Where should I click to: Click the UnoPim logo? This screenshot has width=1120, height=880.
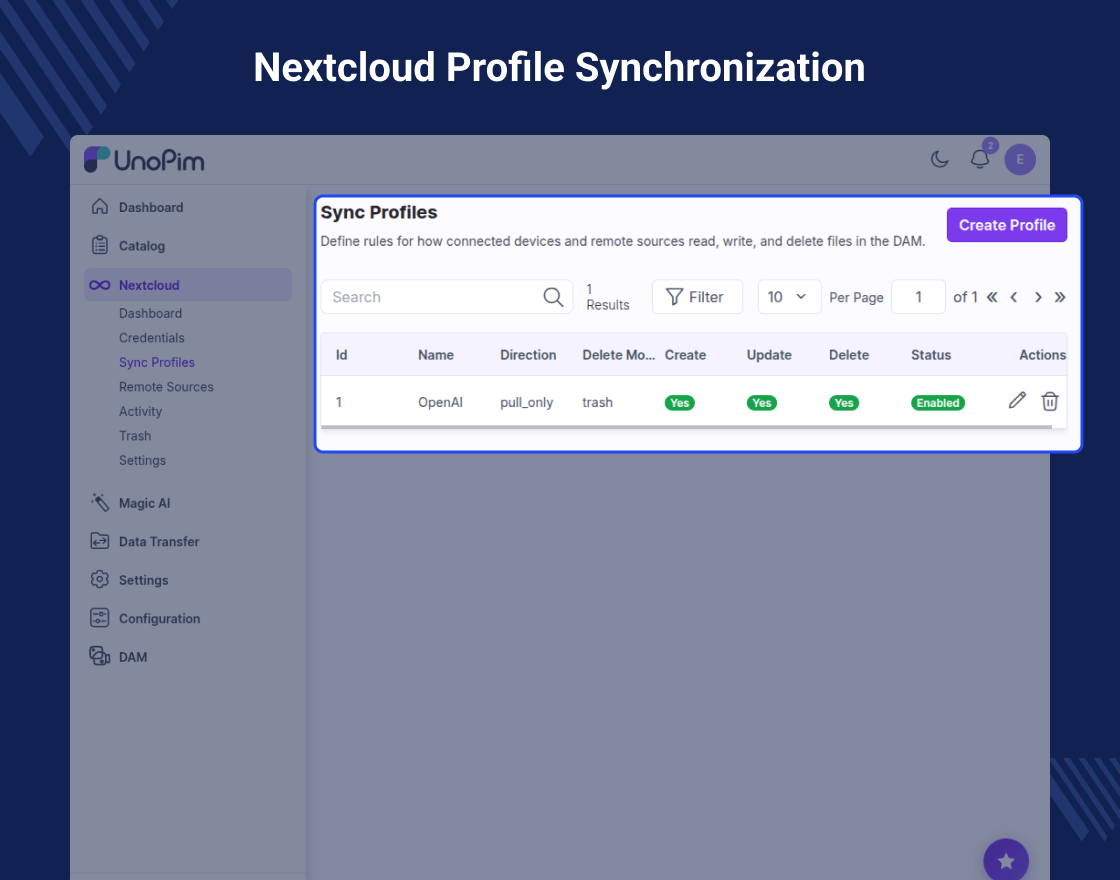[x=144, y=160]
